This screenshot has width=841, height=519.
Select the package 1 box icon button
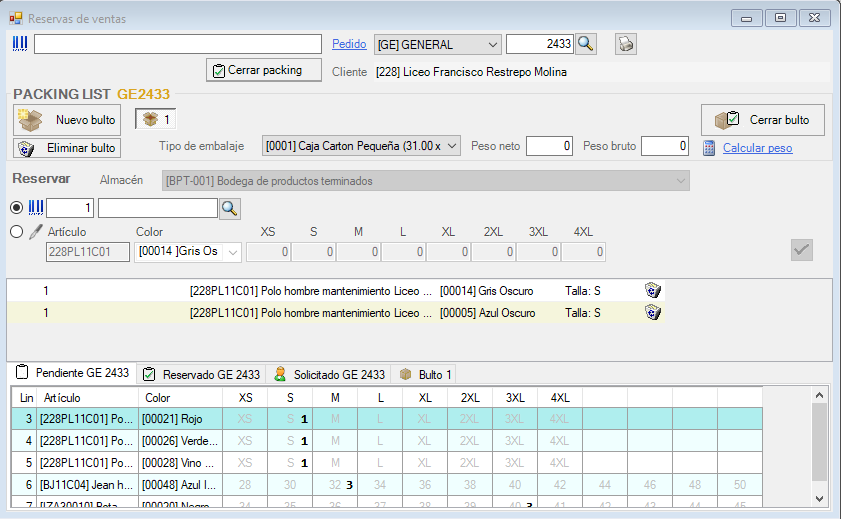click(156, 120)
